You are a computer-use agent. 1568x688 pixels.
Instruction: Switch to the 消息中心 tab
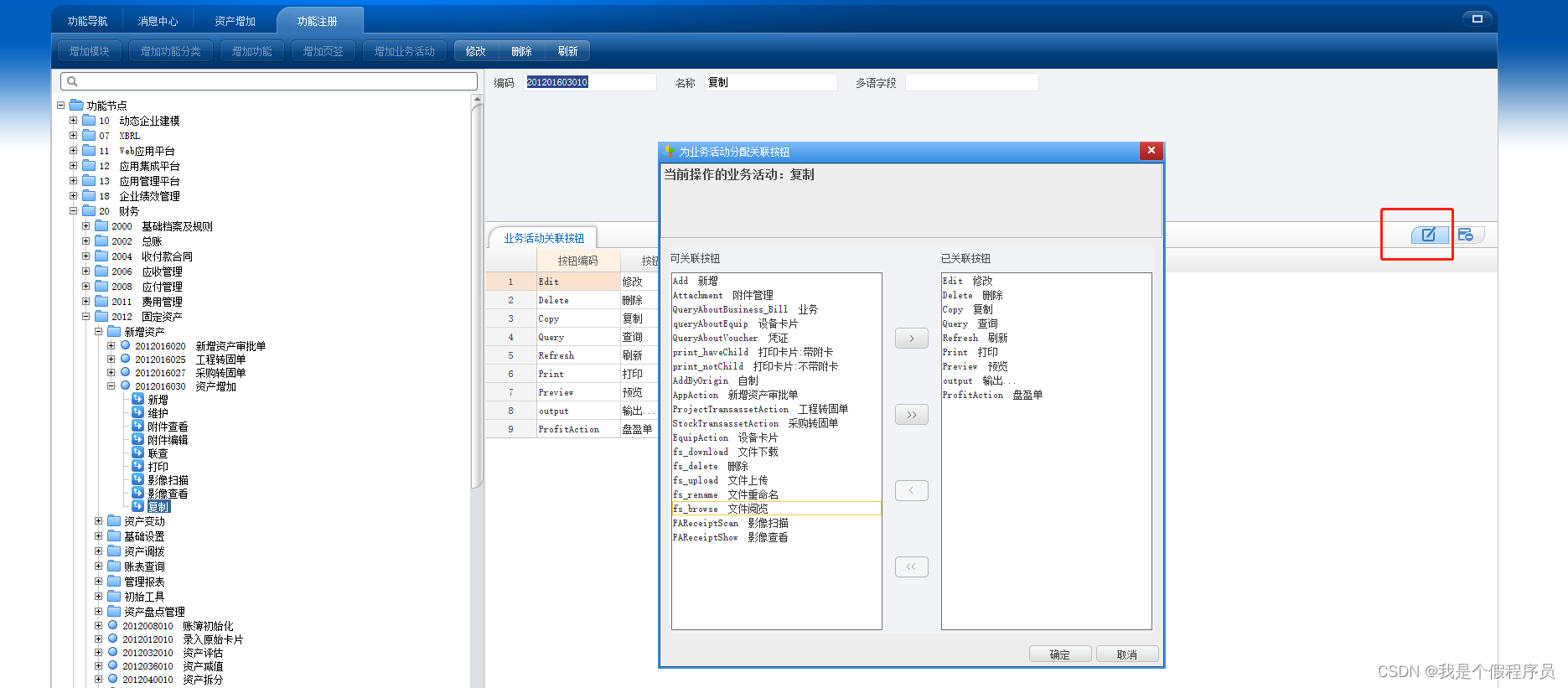[x=158, y=21]
